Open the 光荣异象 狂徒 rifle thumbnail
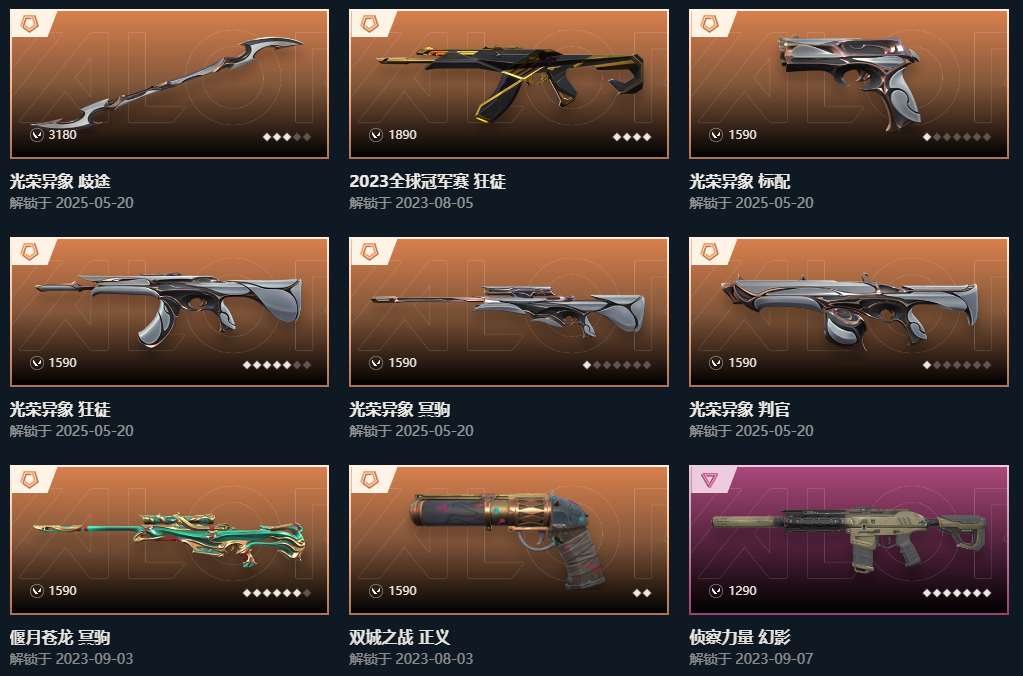1023x676 pixels. click(x=169, y=311)
